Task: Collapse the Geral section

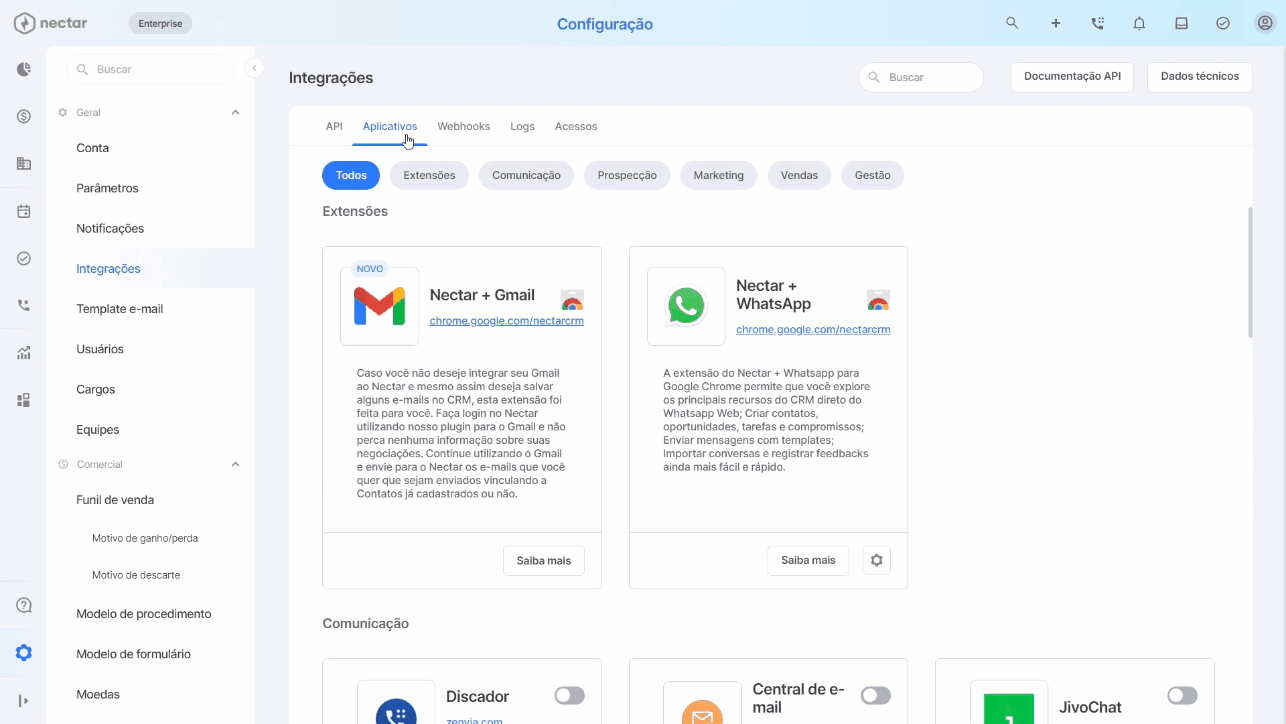Action: point(235,112)
